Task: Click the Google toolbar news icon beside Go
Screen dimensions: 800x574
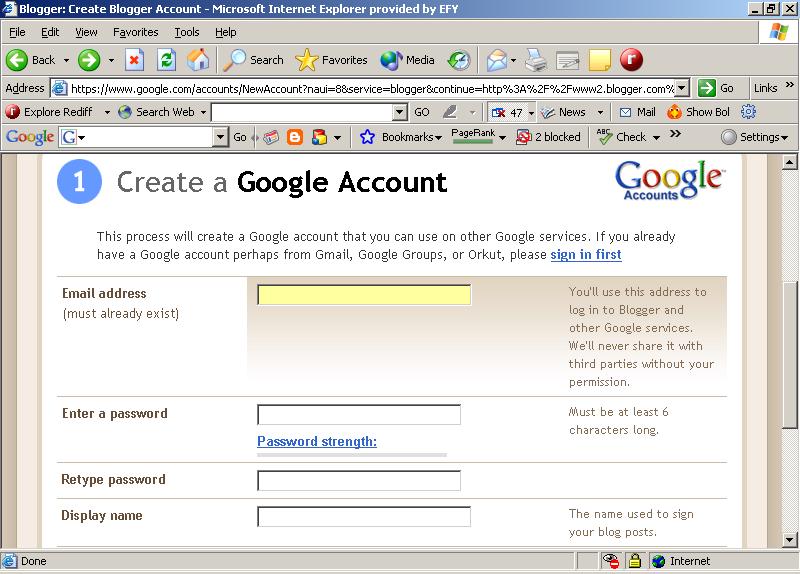Action: [x=271, y=137]
